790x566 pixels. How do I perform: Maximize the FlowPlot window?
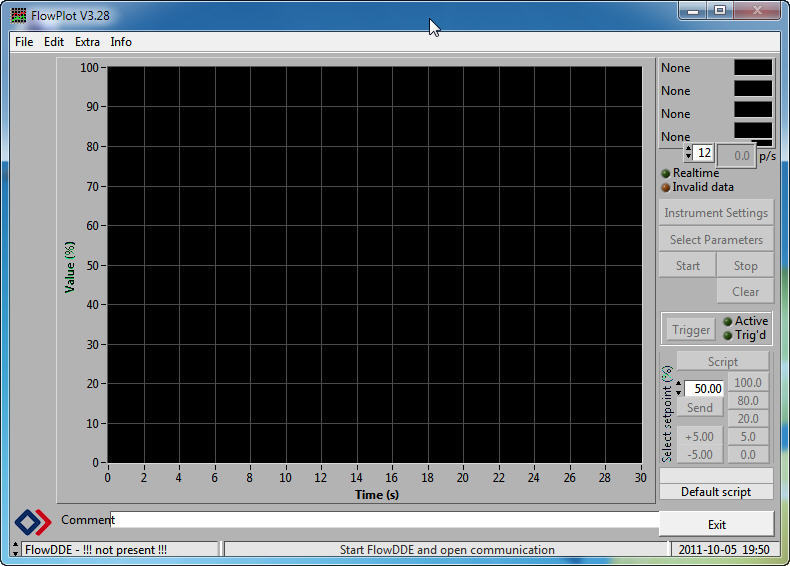(x=720, y=11)
